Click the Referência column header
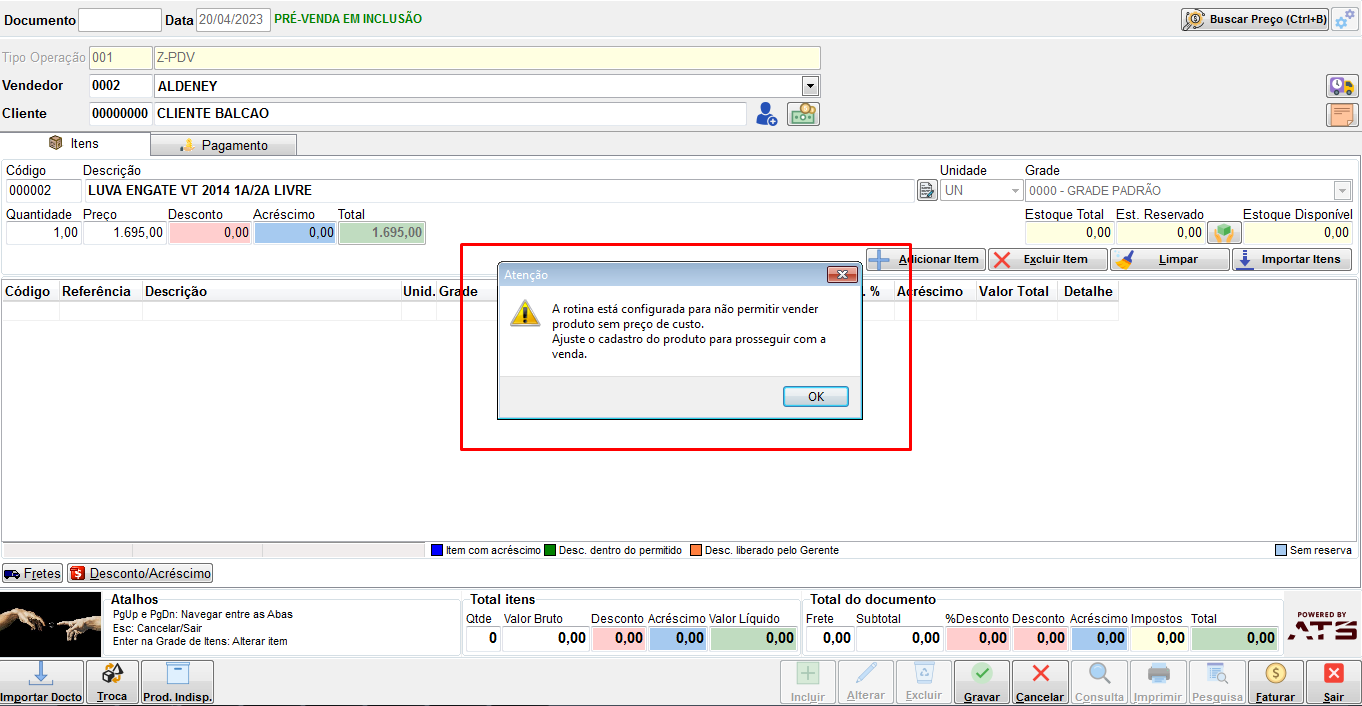Image resolution: width=1362 pixels, height=706 pixels. 101,291
